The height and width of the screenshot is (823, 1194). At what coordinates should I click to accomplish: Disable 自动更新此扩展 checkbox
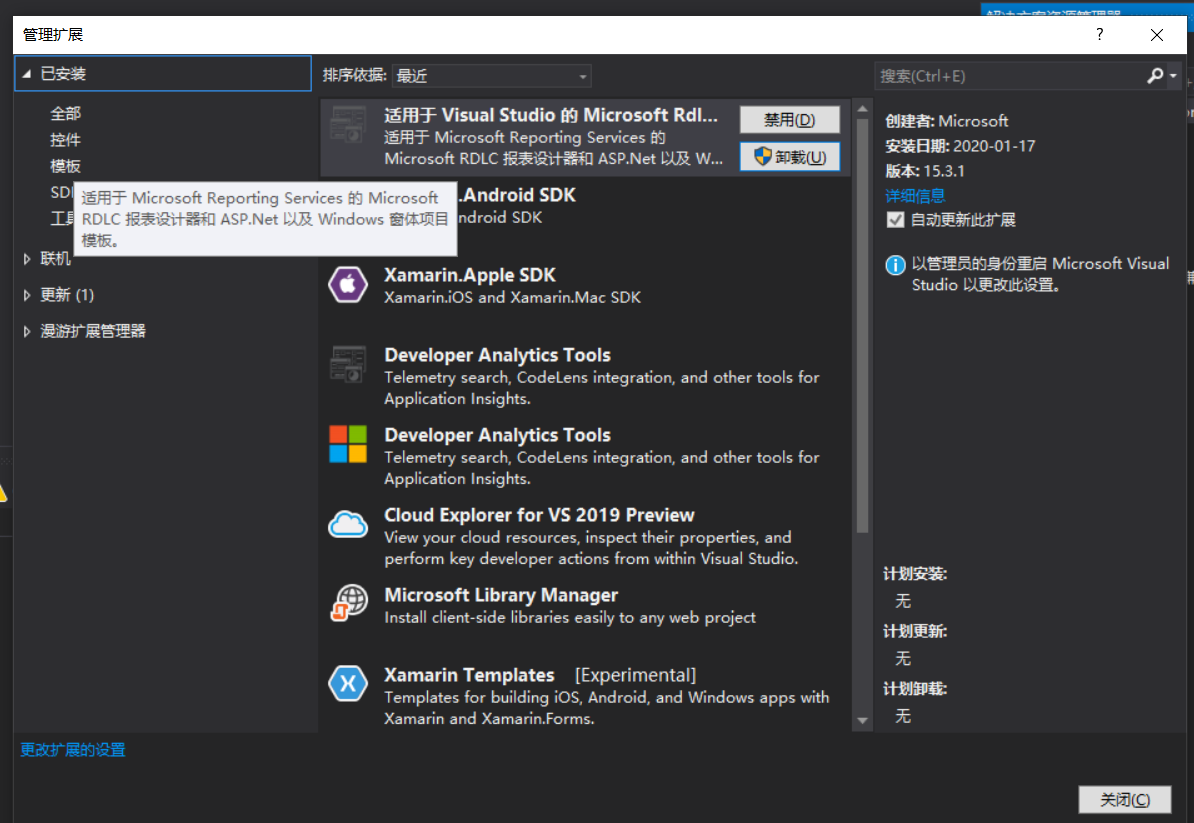[x=895, y=219]
